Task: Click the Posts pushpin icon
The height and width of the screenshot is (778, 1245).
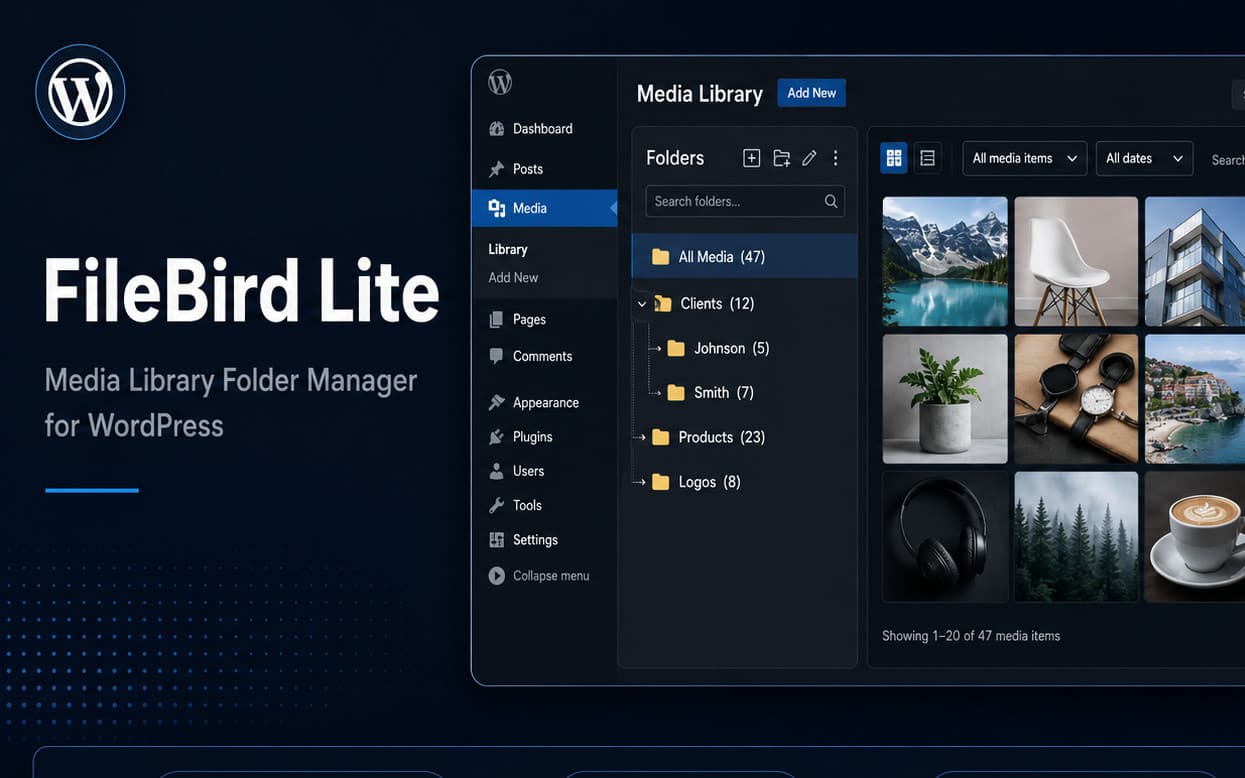Action: pyautogui.click(x=496, y=169)
